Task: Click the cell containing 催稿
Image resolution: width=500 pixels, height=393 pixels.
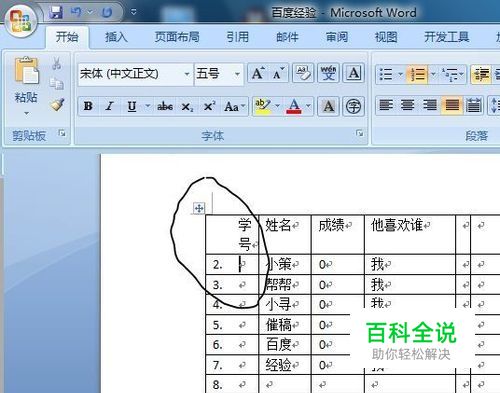Action: (285, 325)
